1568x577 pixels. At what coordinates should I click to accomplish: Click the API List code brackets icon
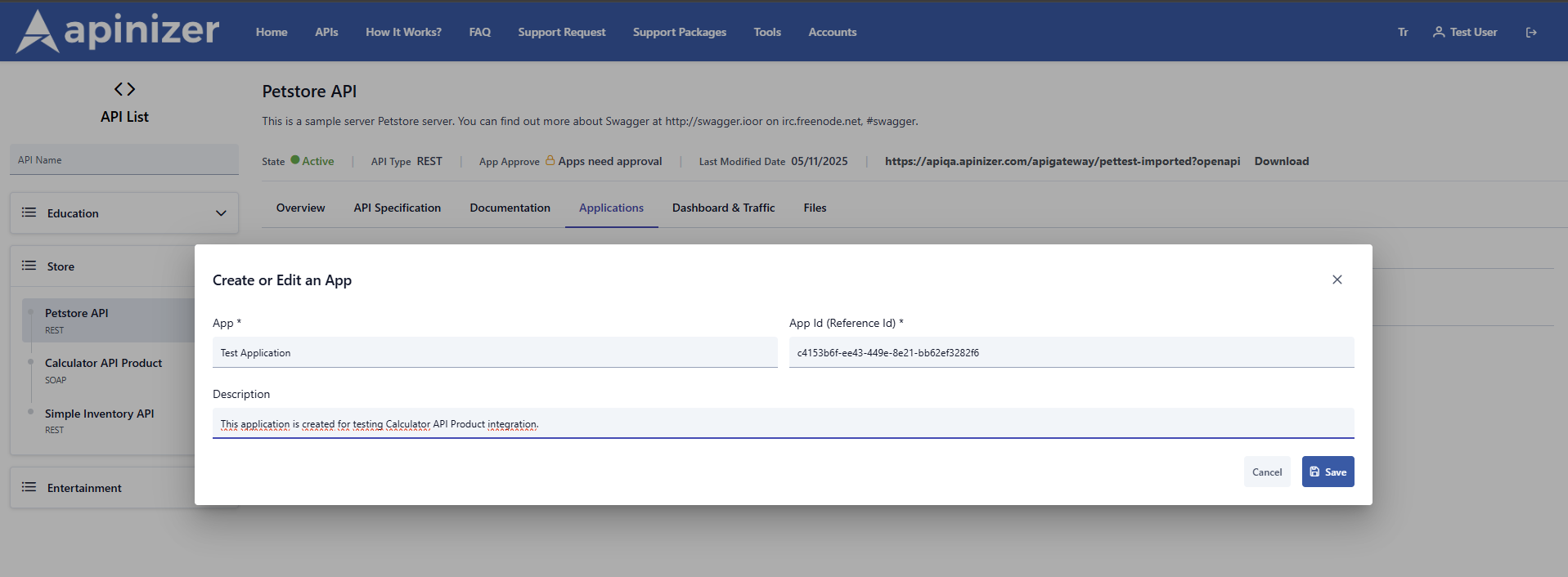click(x=124, y=89)
